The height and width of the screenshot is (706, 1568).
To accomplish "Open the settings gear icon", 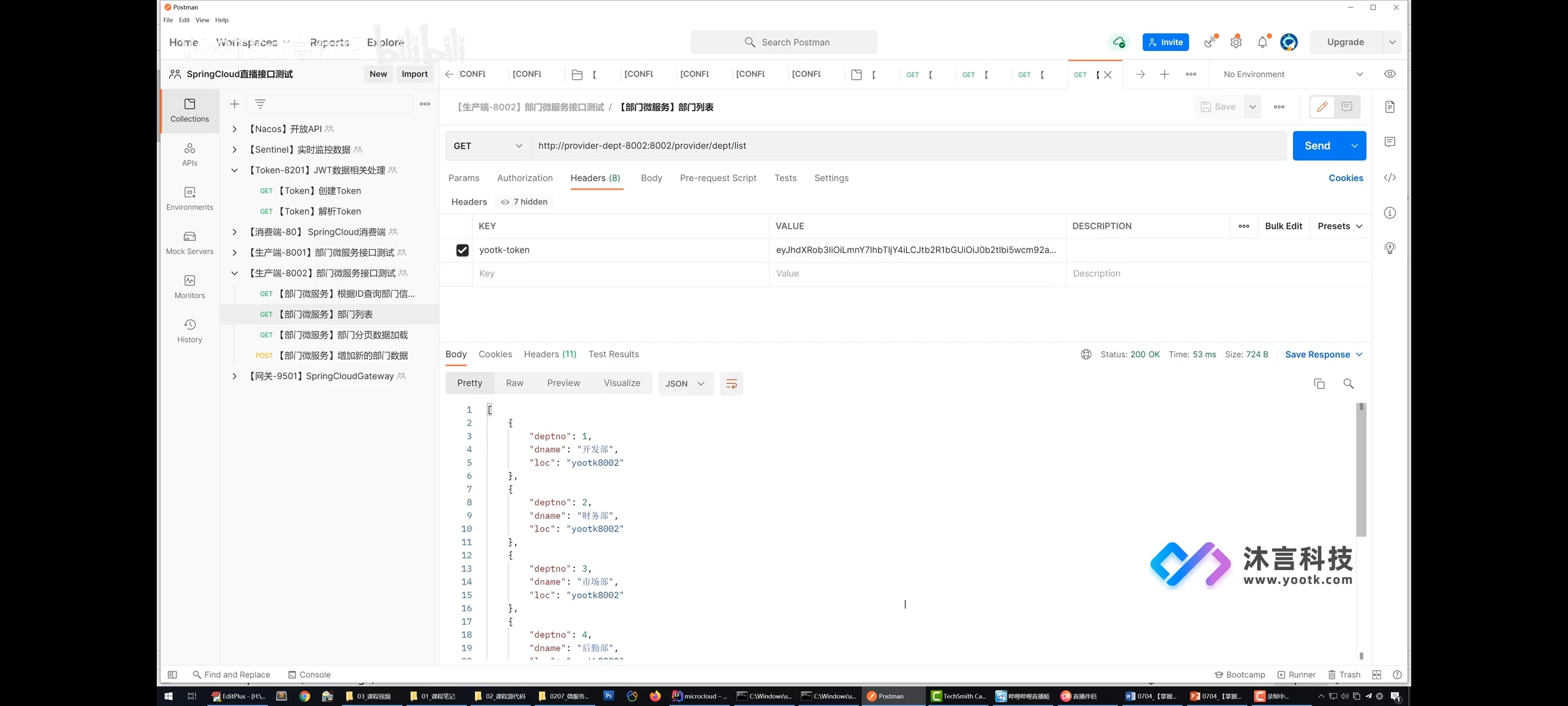I will [x=1235, y=42].
